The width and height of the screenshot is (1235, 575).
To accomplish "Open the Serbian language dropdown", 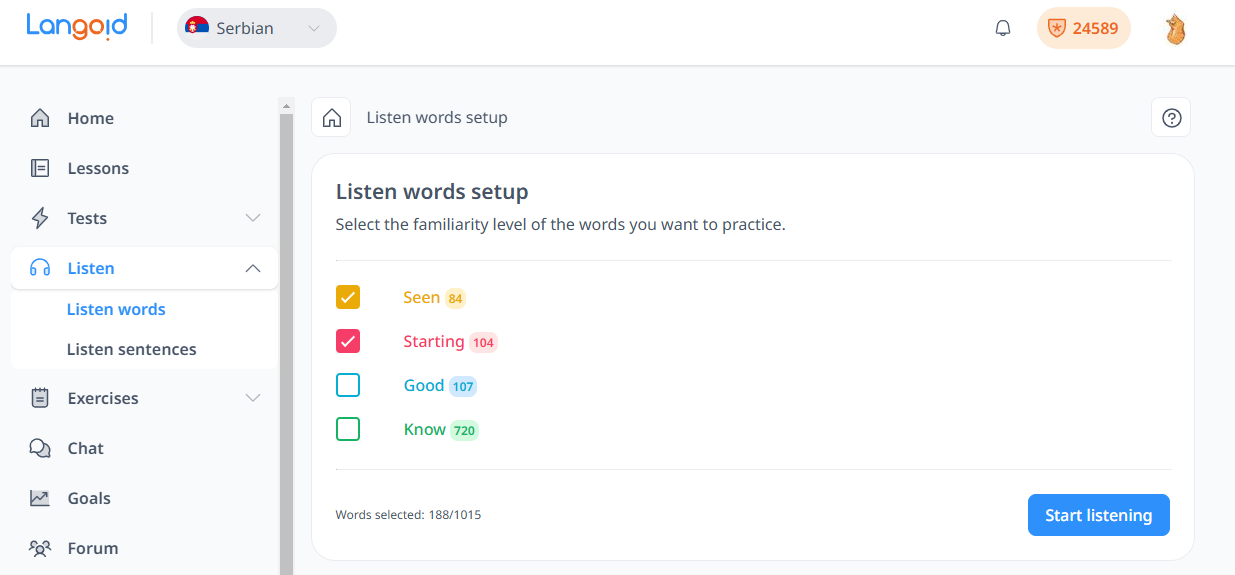I will point(257,28).
